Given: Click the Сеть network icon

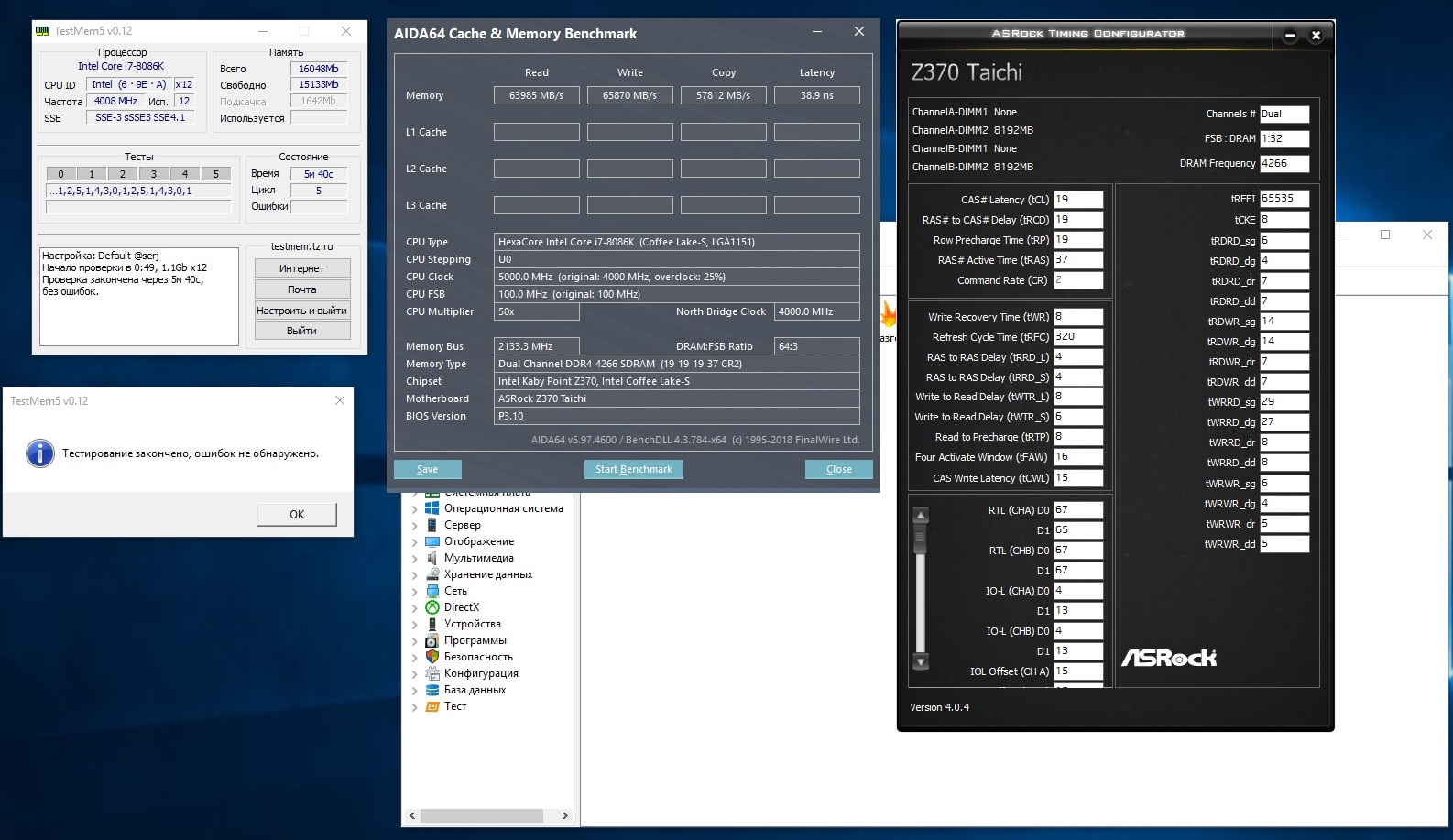Looking at the screenshot, I should pos(432,591).
